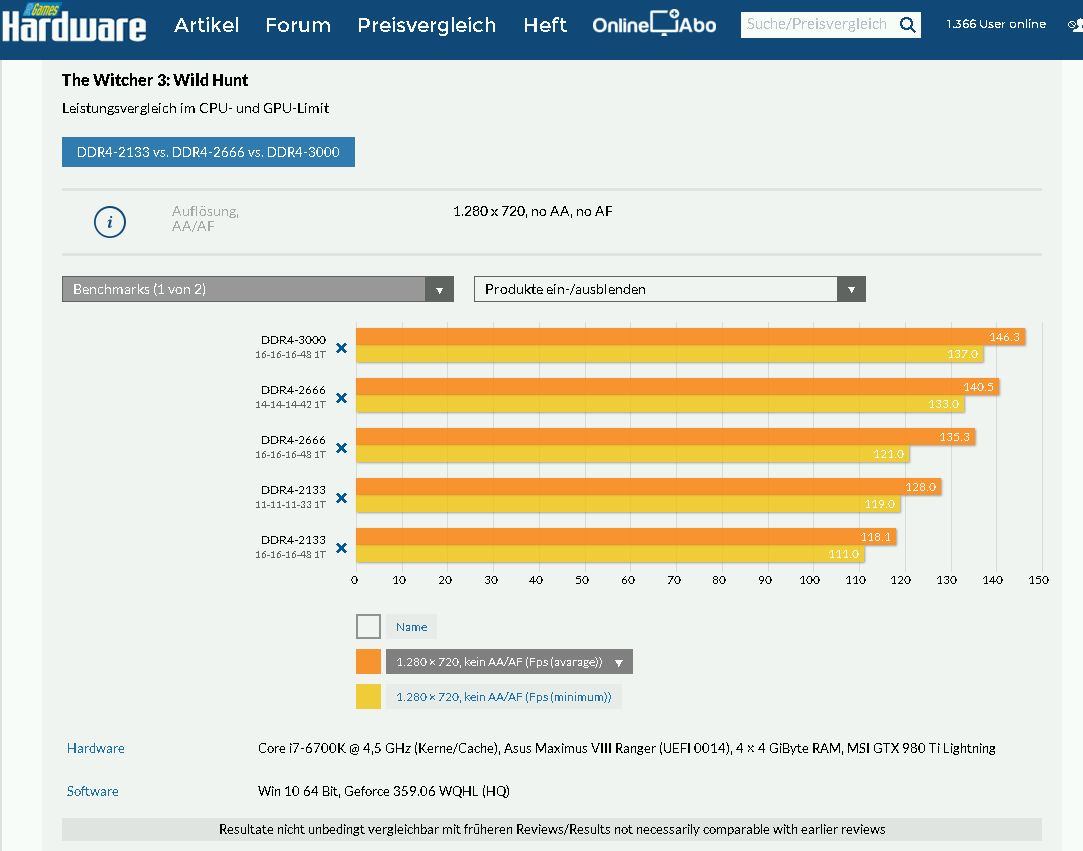The image size is (1083, 851).
Task: Click the Online Abo monitor icon
Action: (665, 23)
